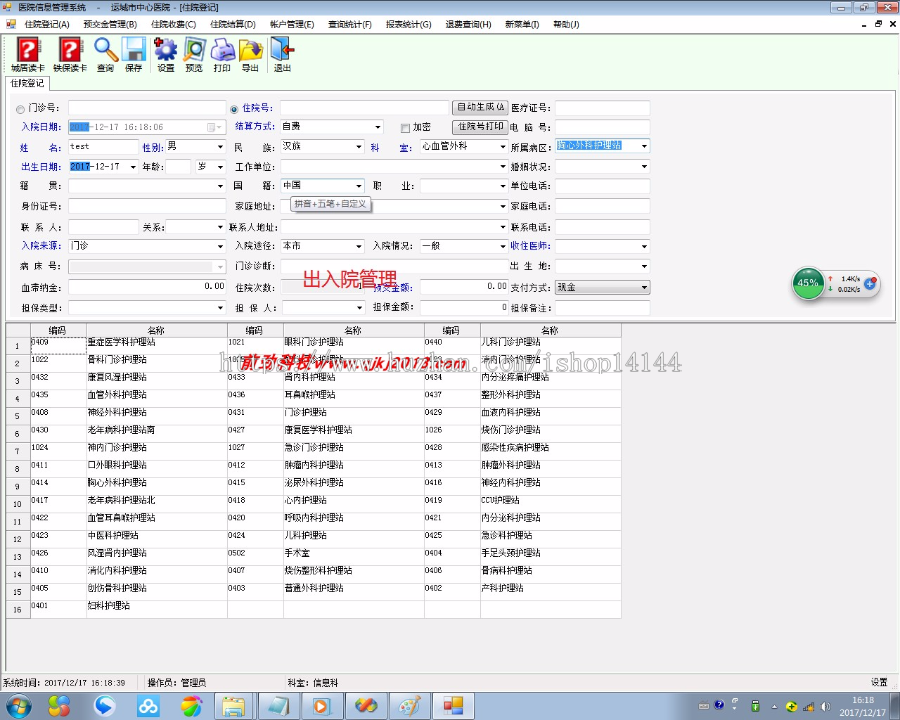
Task: Click the 导出 export folder icon
Action: point(250,50)
